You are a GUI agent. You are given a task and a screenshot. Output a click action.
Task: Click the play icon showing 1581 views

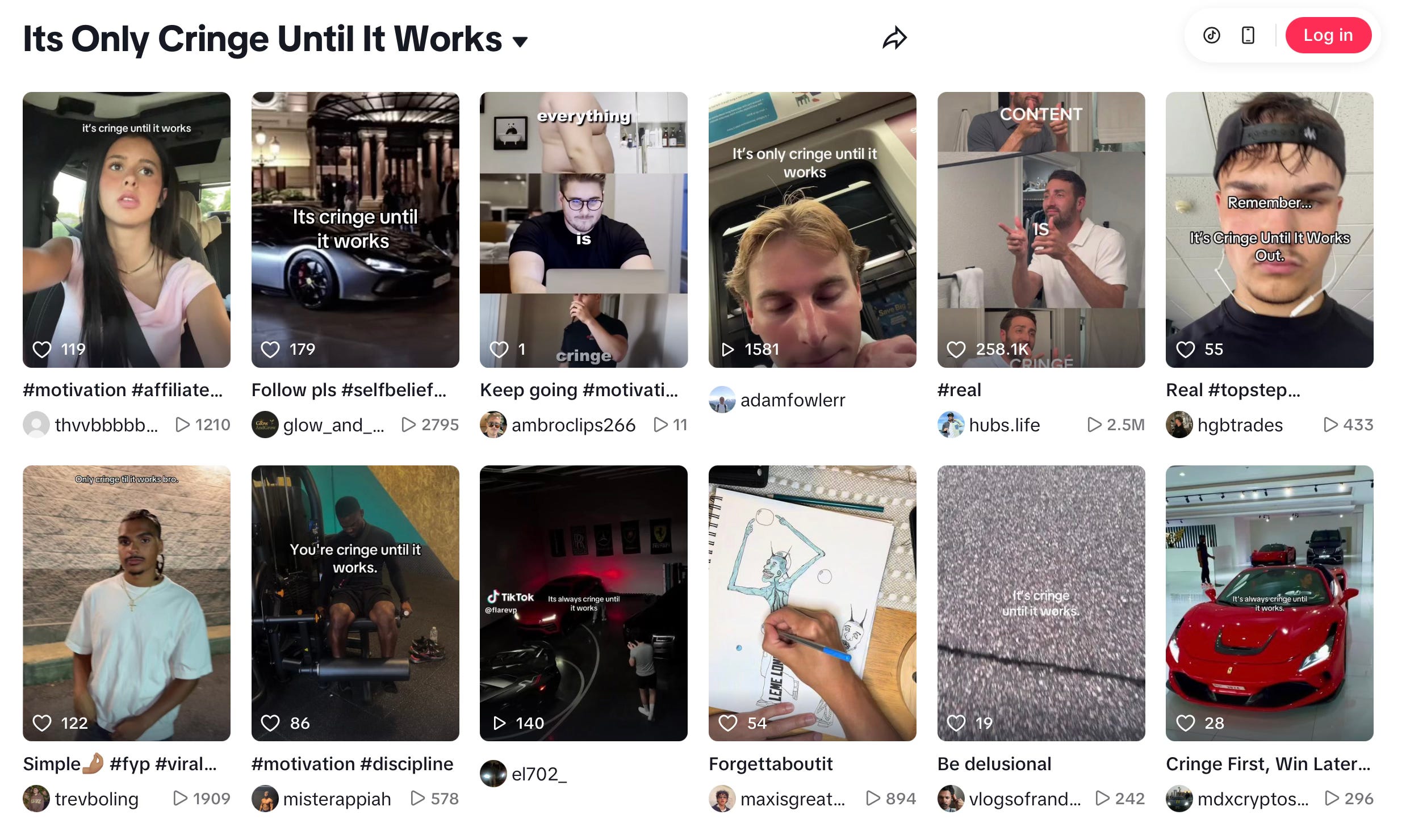click(x=727, y=349)
